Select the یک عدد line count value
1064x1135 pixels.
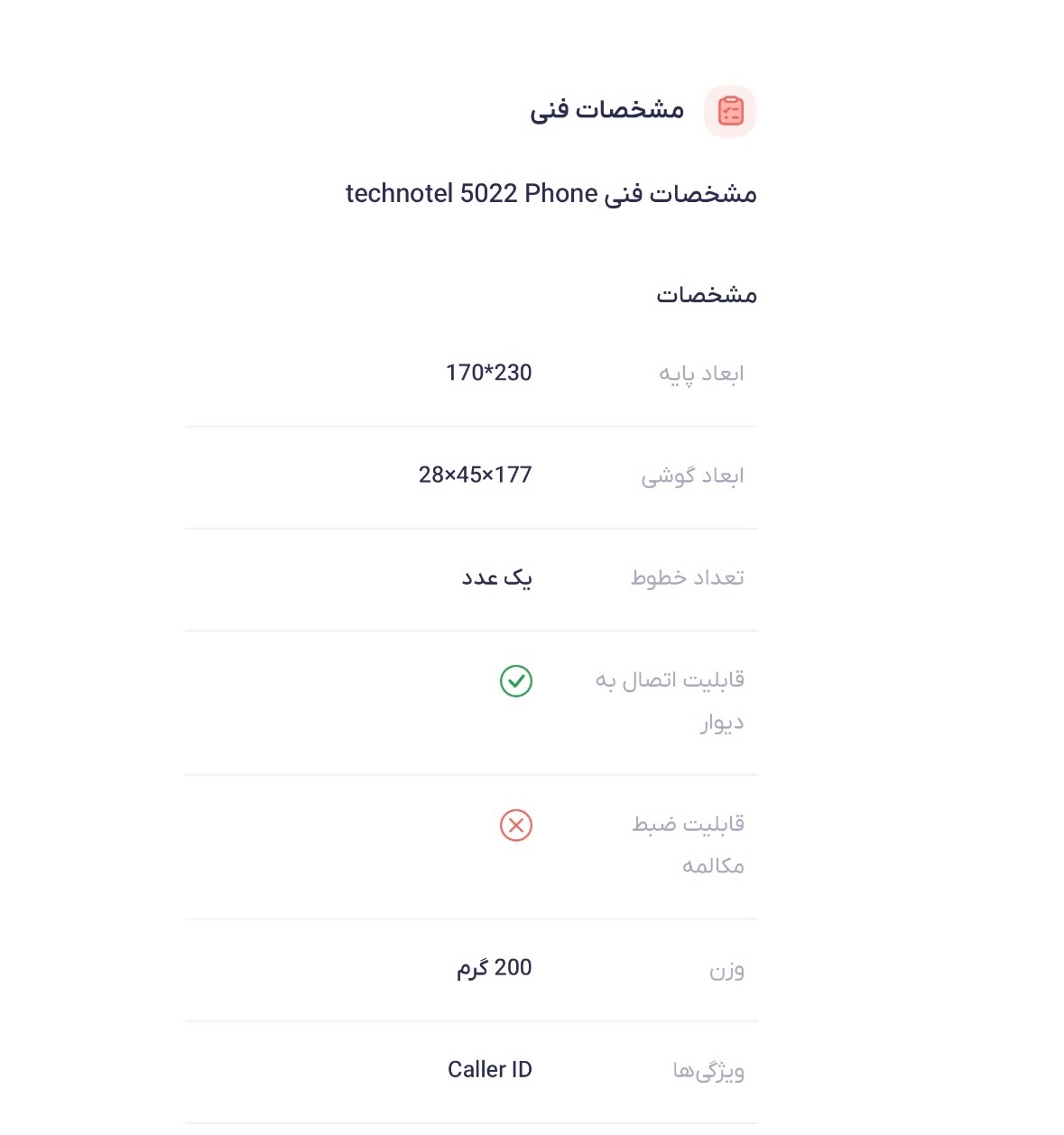point(496,577)
